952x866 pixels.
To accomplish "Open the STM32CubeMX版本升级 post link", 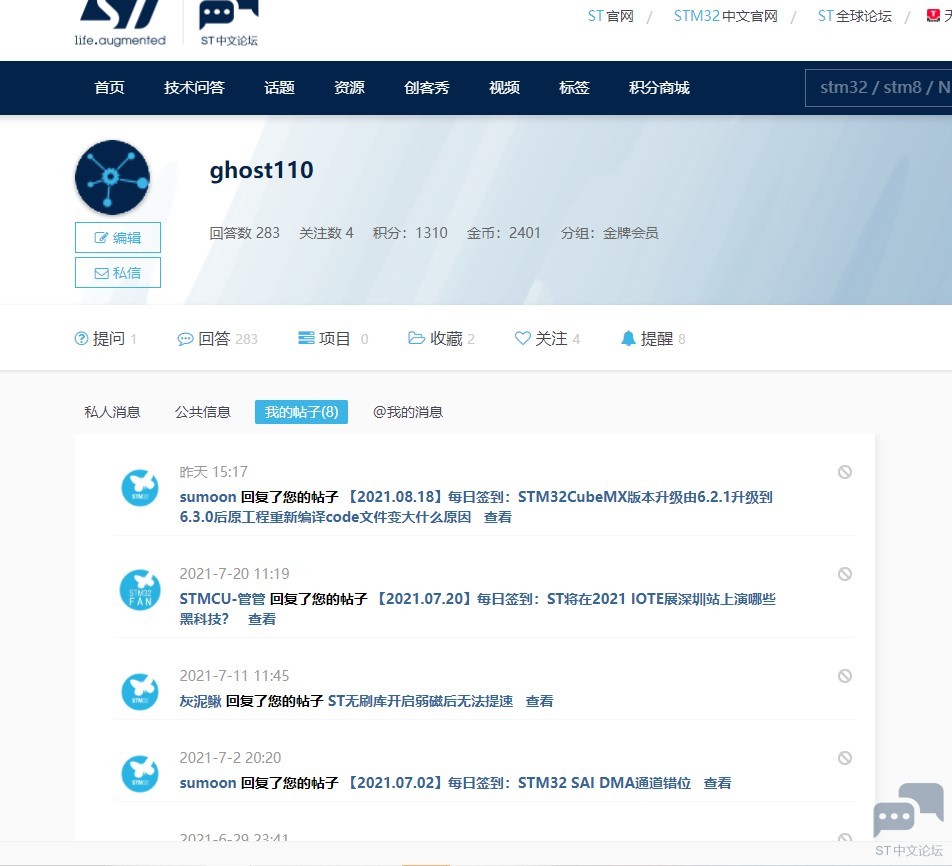I will tap(476, 507).
